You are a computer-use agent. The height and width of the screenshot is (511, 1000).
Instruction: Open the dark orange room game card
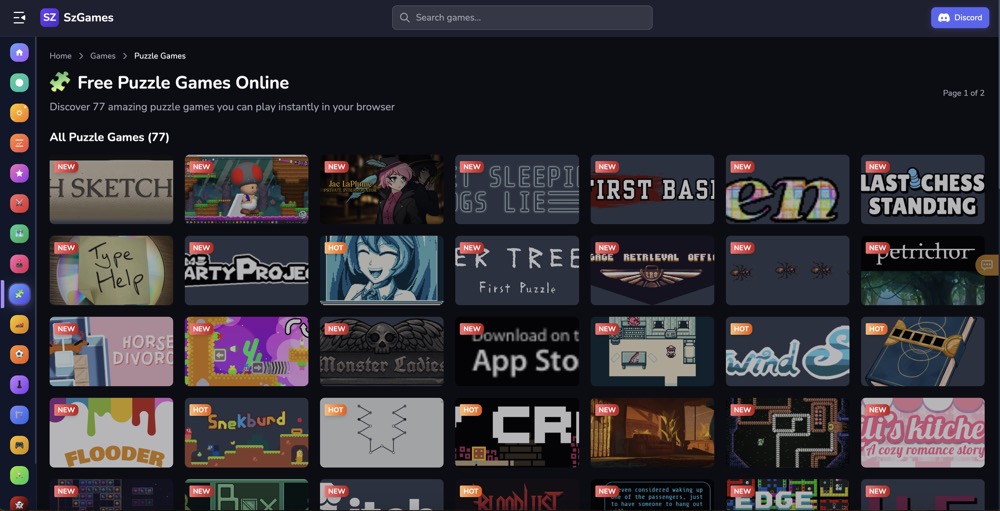[x=652, y=433]
